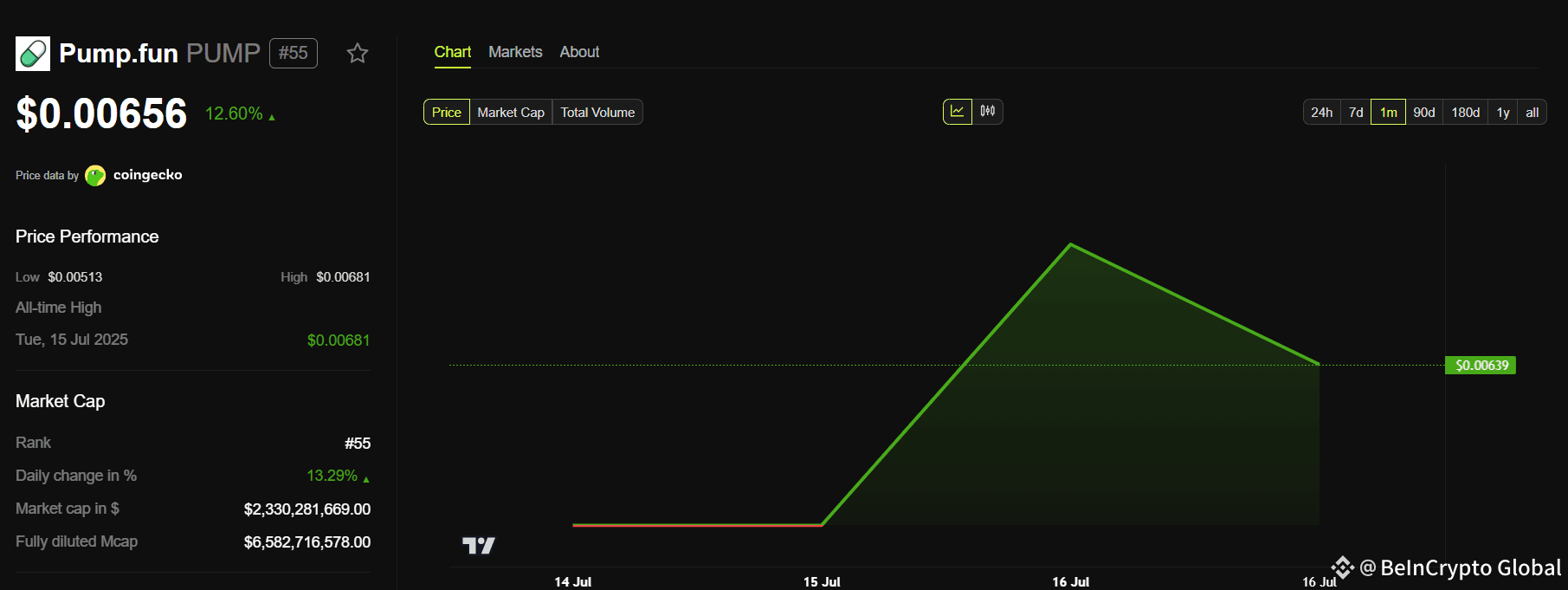The image size is (1568, 590).
Task: Select the Market Cap chart mode
Action: point(511,112)
